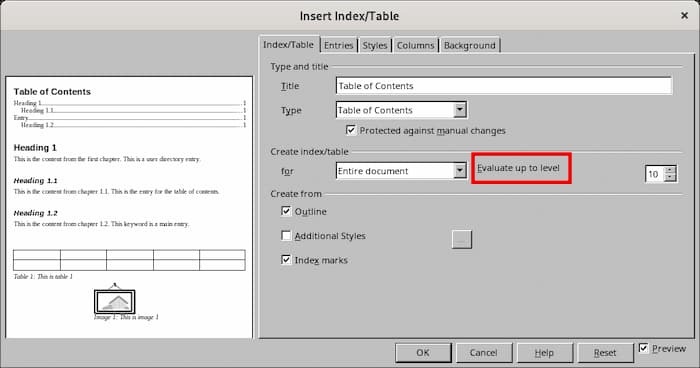Viewport: 700px width, 368px height.
Task: Open the Styles tab
Action: (375, 46)
